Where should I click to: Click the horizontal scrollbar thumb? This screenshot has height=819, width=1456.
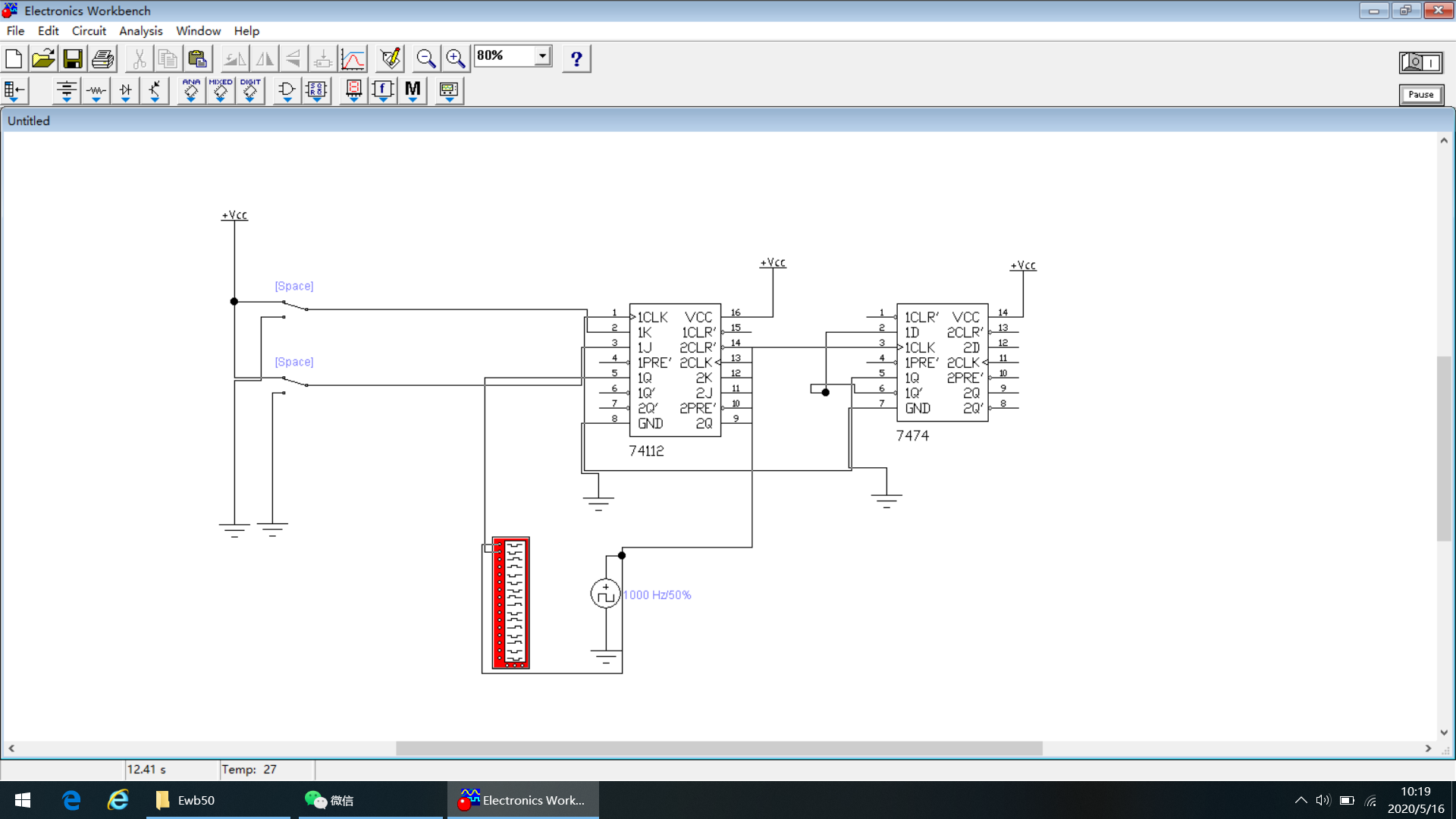[x=718, y=748]
